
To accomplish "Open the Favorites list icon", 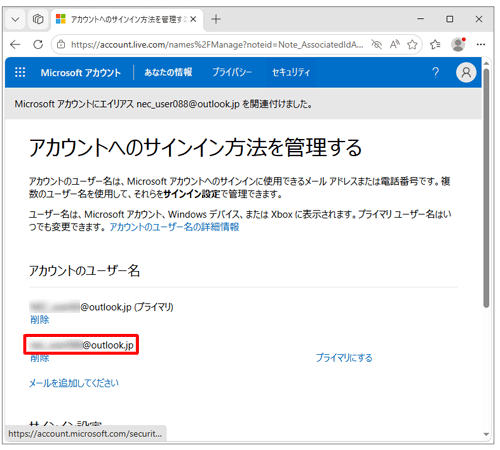I will 435,44.
